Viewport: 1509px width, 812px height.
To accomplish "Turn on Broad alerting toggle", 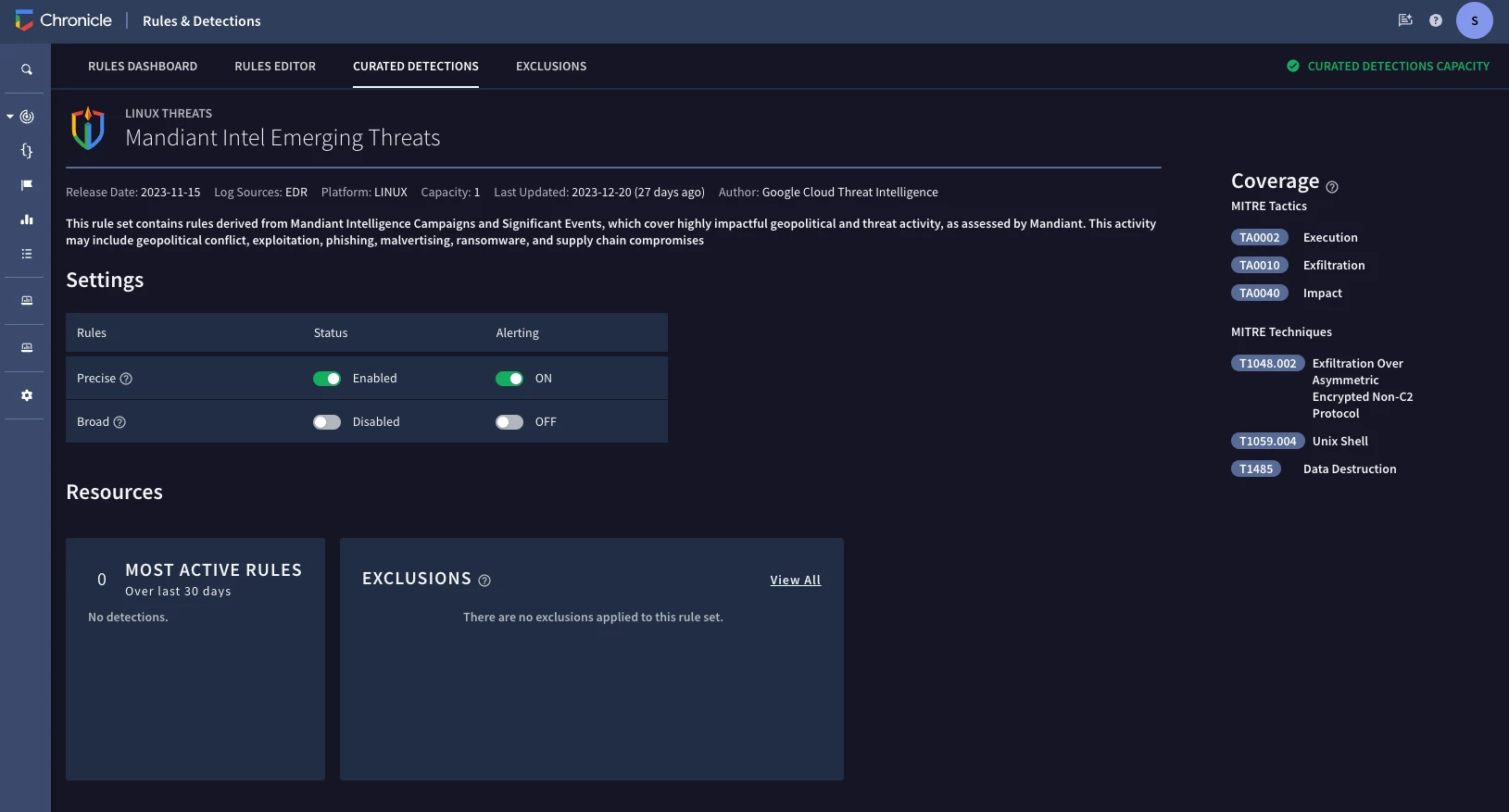I will (x=509, y=422).
